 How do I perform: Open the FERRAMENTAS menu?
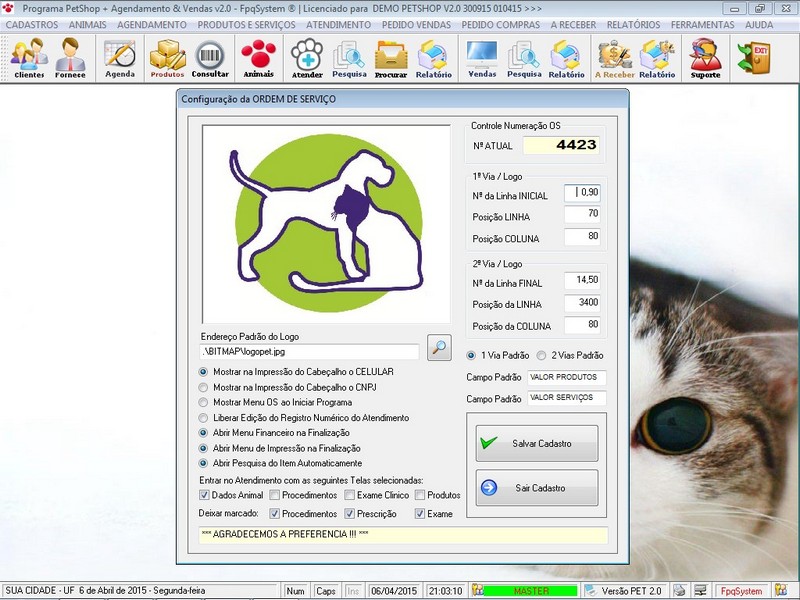703,24
